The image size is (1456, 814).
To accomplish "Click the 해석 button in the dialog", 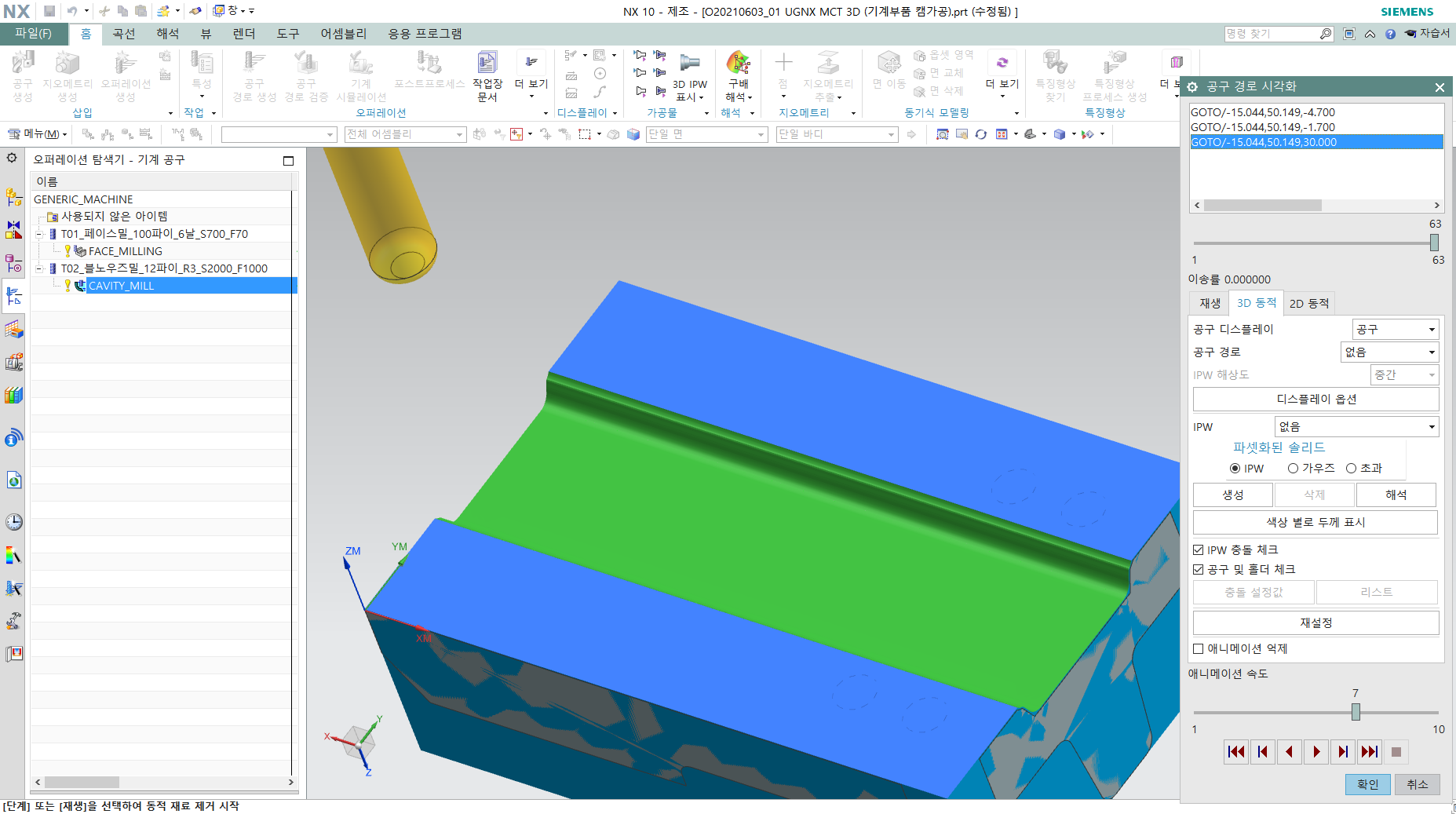I will [1396, 495].
